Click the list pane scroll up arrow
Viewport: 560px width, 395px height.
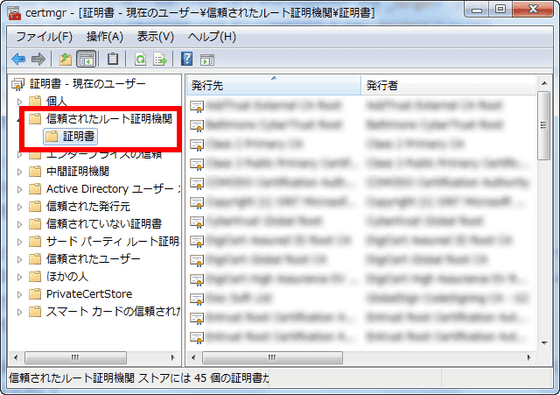(544, 83)
